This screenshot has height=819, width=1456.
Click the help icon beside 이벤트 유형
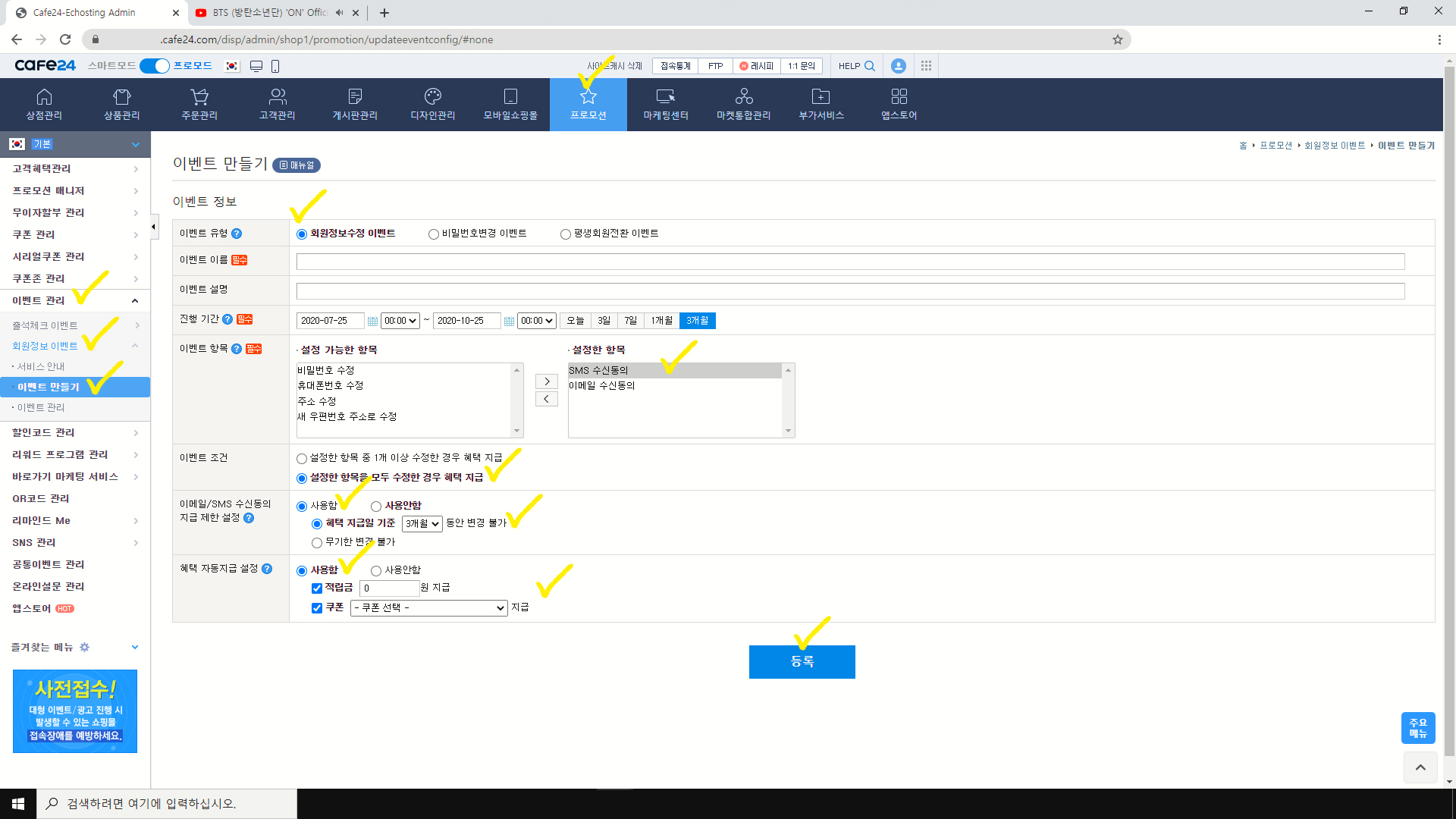(237, 234)
